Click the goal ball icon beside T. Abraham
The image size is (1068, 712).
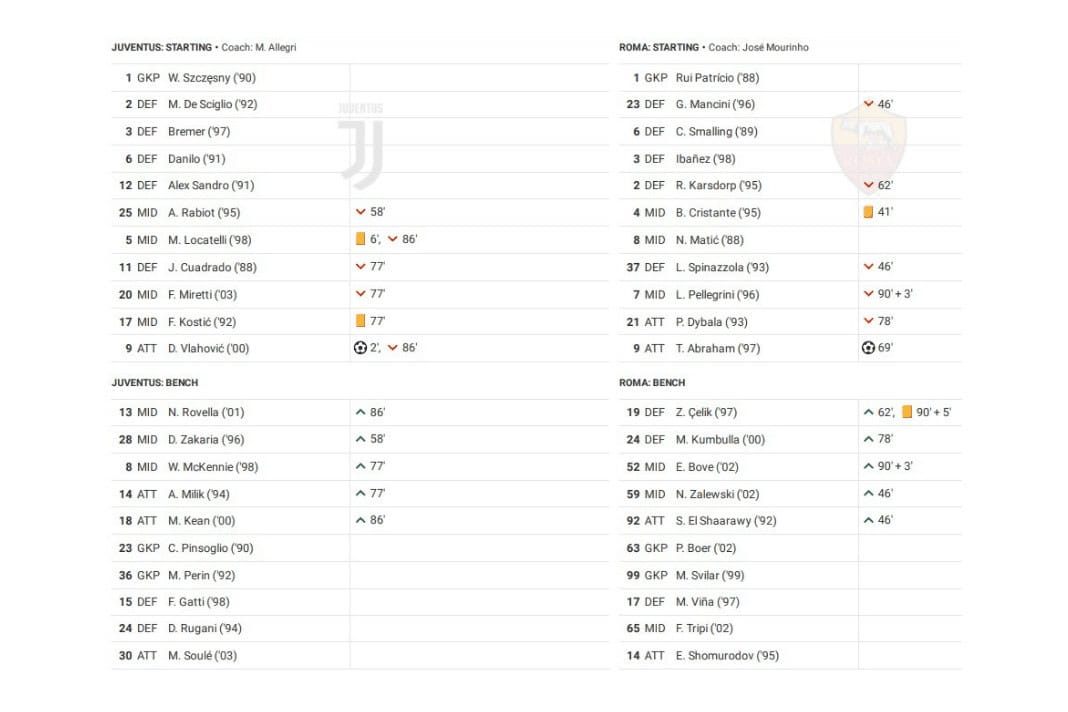[868, 348]
